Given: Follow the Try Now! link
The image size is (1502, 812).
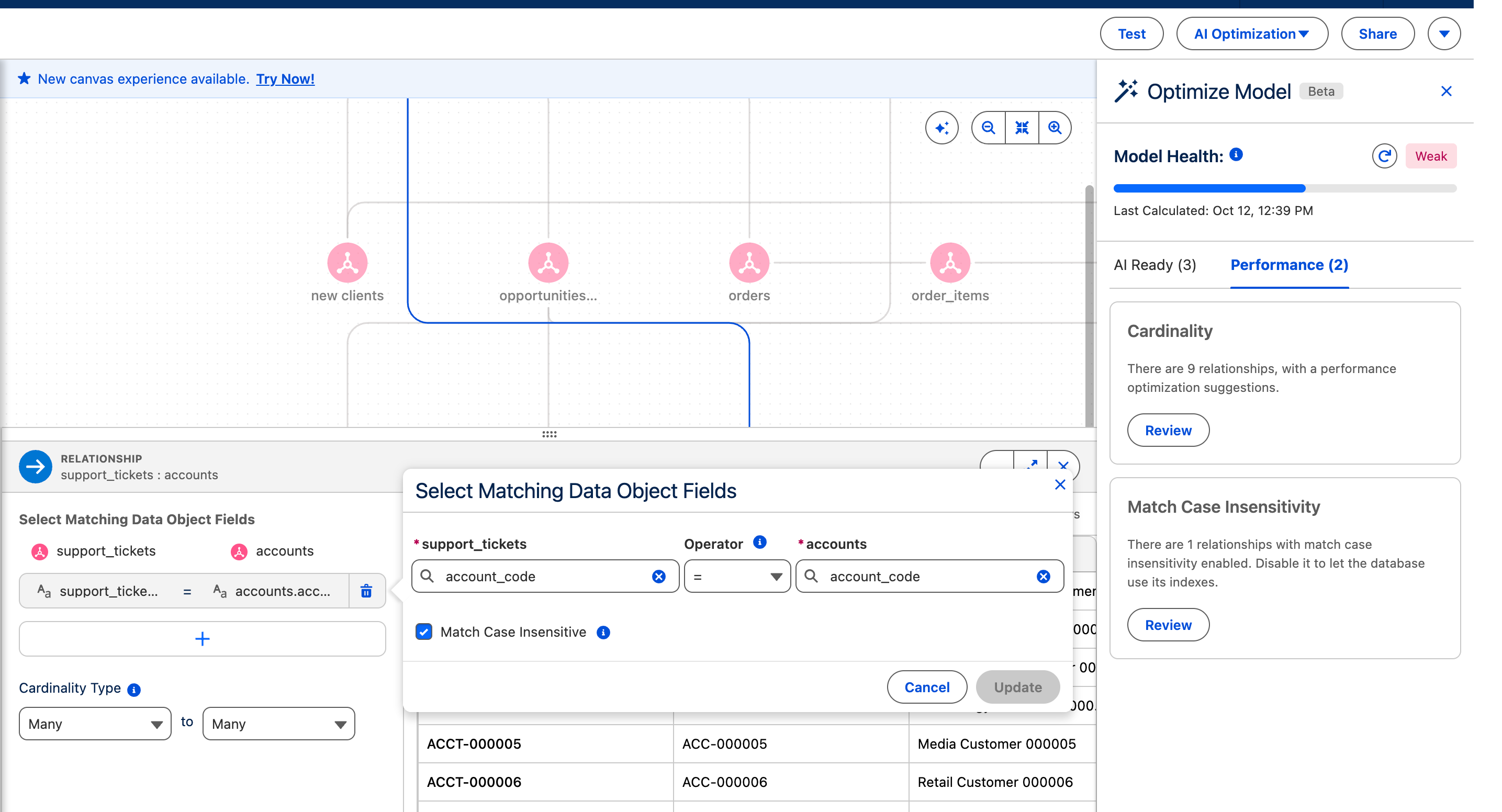Looking at the screenshot, I should (285, 78).
